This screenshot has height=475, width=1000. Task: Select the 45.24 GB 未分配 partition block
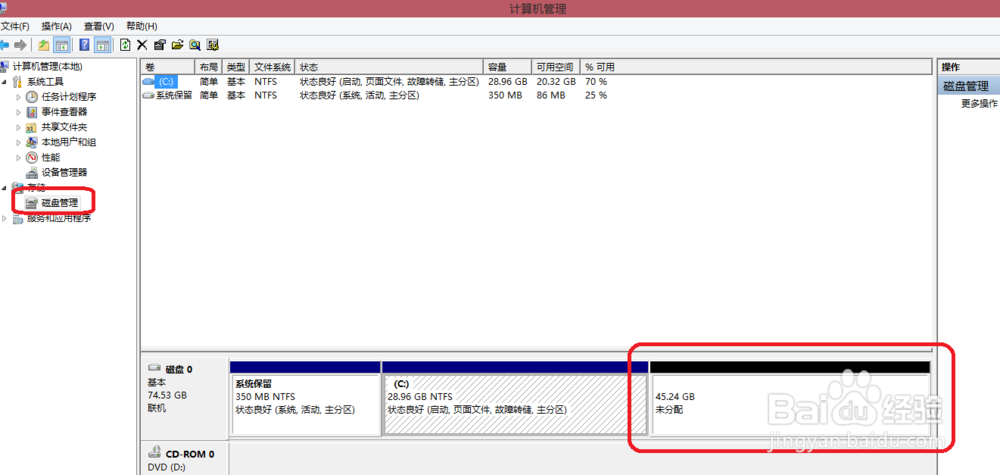pyautogui.click(x=790, y=398)
